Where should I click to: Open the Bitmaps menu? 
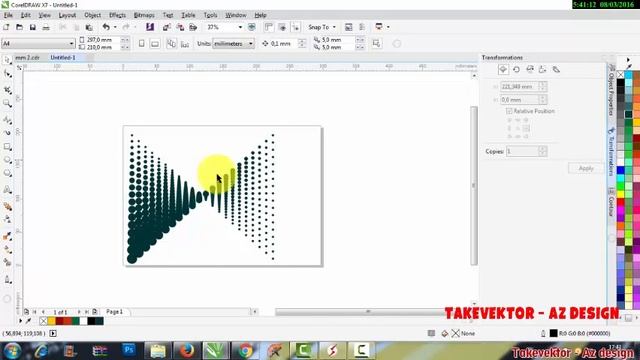(x=144, y=15)
